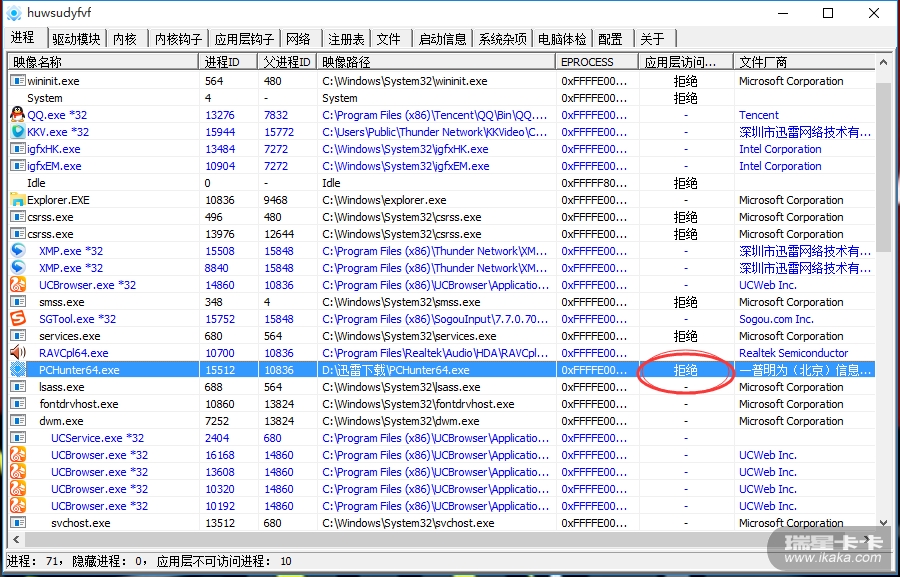
Task: Click the smss.exe process icon
Action: pyautogui.click(x=18, y=302)
